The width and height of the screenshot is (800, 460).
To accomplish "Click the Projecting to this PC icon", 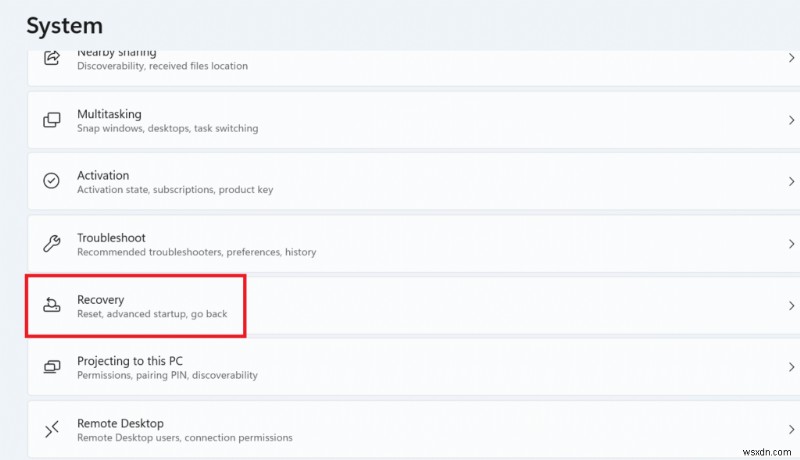I will tap(52, 367).
